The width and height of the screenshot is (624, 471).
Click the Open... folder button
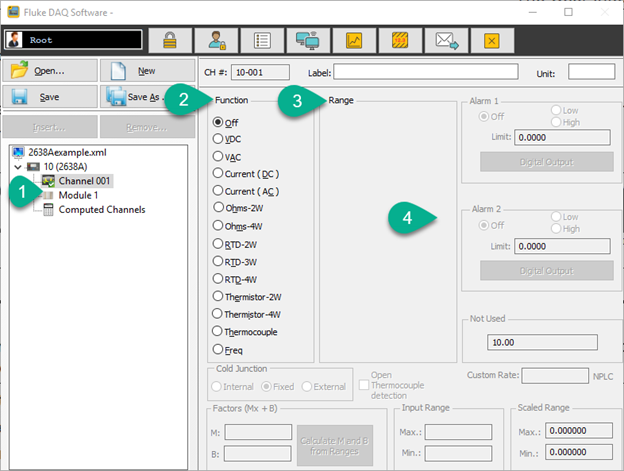coord(50,71)
